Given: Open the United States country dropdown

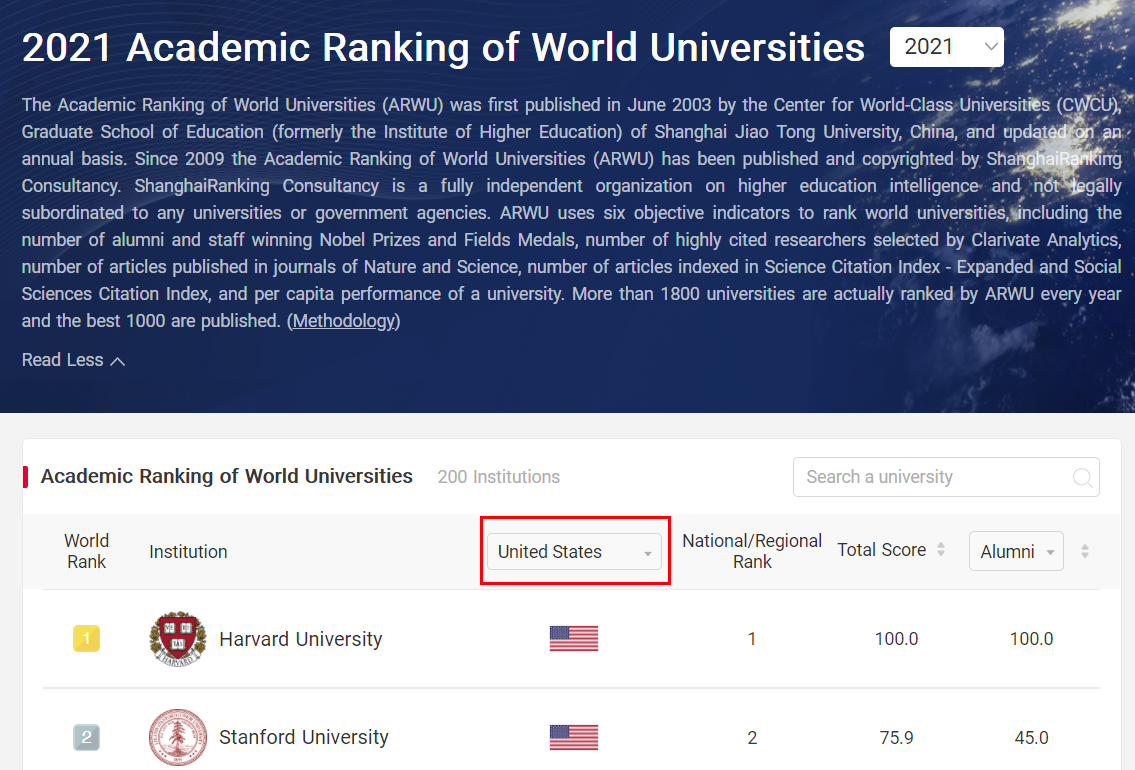Looking at the screenshot, I should (x=574, y=551).
